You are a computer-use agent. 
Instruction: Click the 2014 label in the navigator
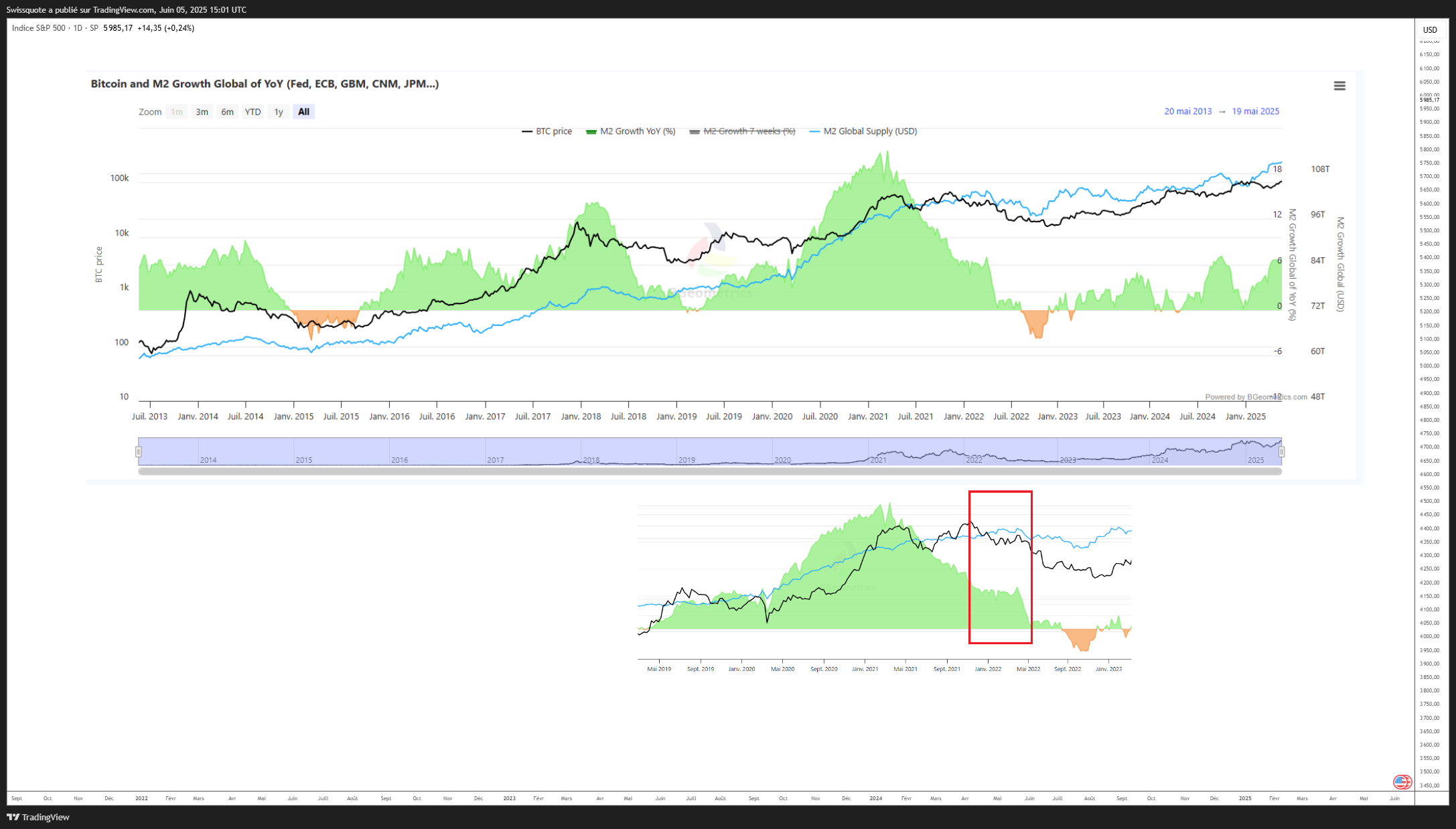coord(208,460)
